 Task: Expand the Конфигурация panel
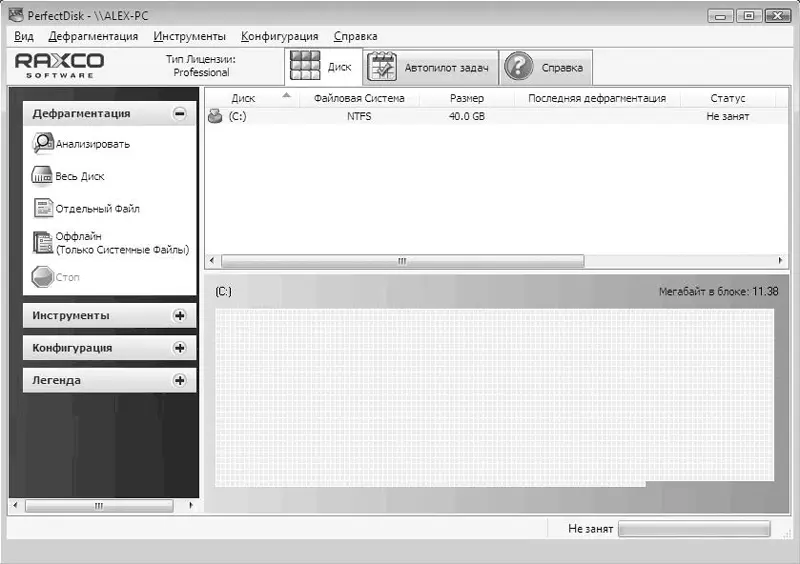coord(180,348)
